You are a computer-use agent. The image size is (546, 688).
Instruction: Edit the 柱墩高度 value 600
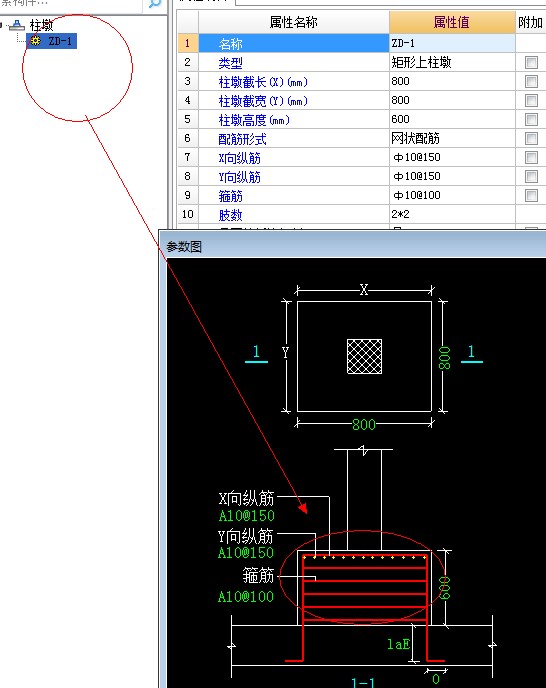pos(452,119)
